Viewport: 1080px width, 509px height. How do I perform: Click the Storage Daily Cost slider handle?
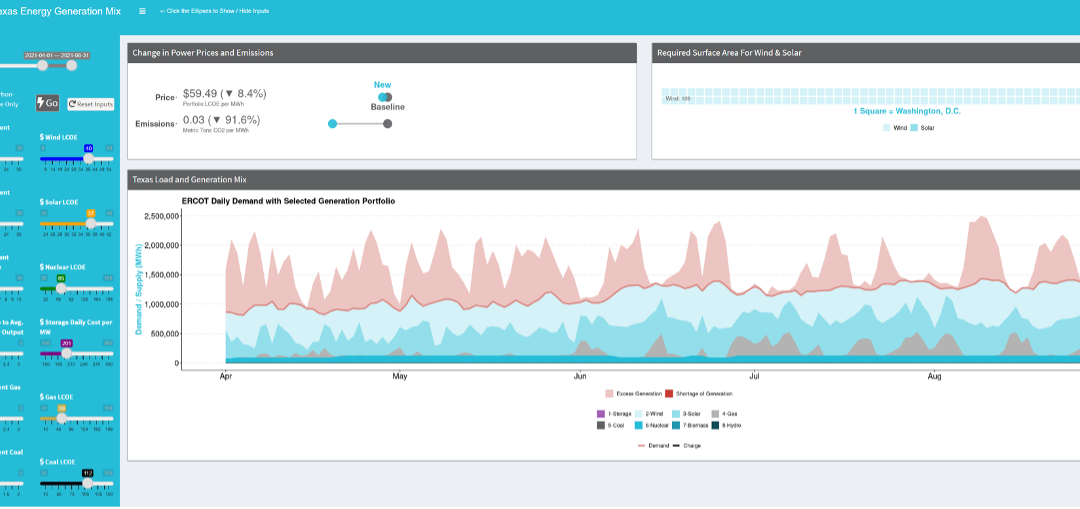tap(67, 354)
